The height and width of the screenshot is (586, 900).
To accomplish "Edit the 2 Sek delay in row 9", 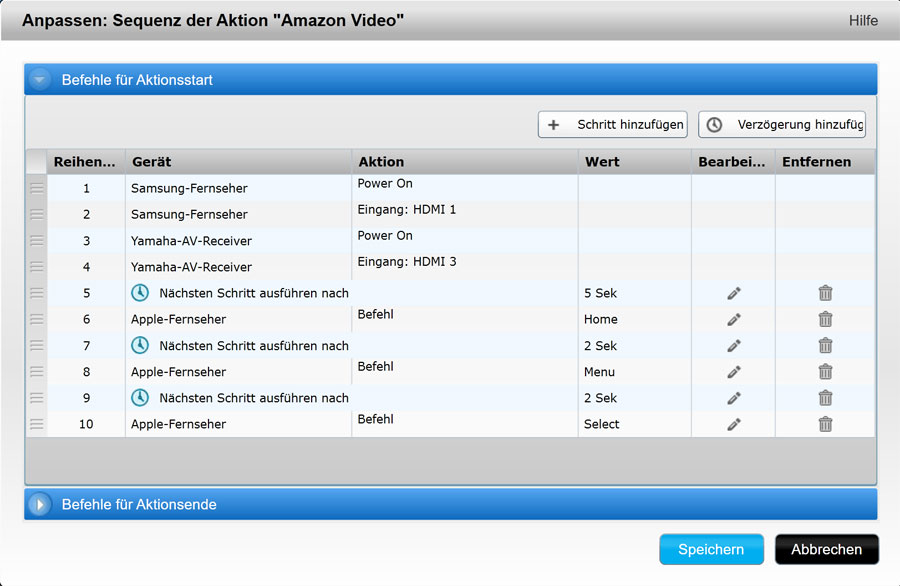I will tap(734, 398).
